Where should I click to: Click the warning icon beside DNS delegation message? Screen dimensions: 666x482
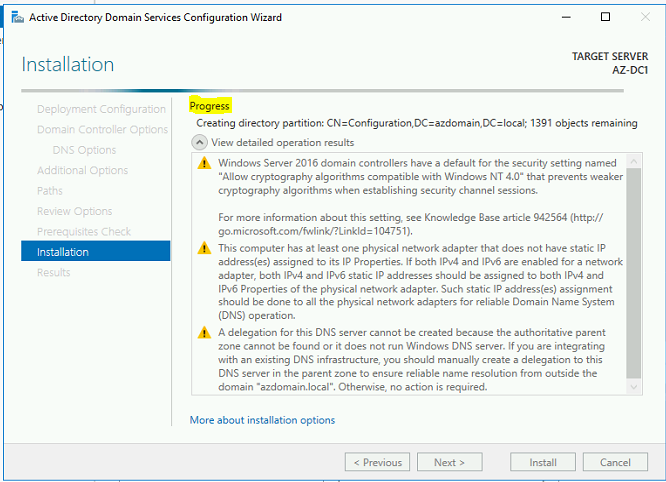204,333
